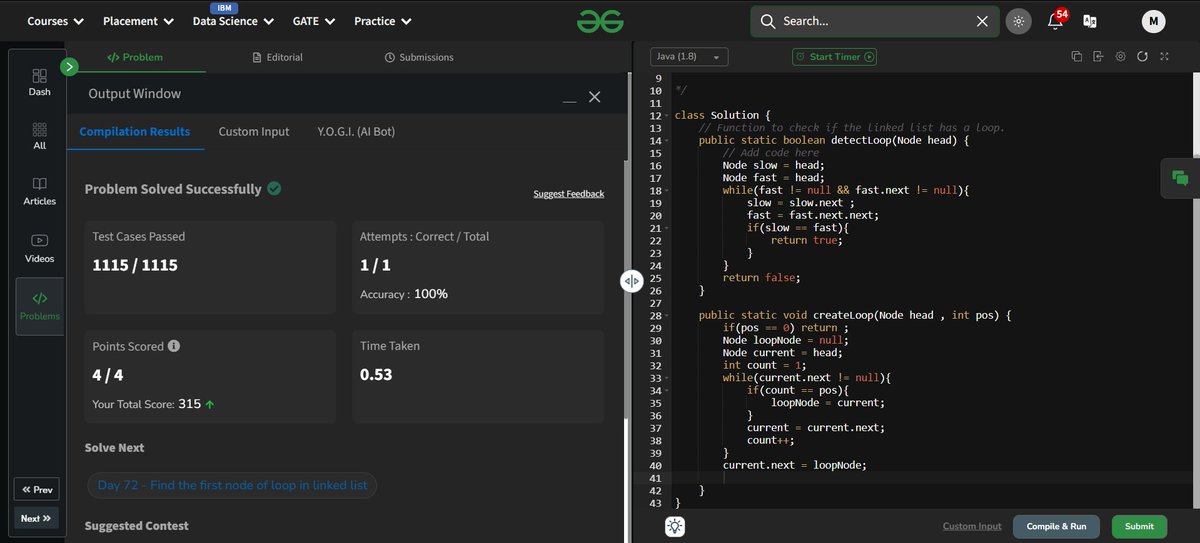
Task: Submit the solution
Action: click(1139, 526)
